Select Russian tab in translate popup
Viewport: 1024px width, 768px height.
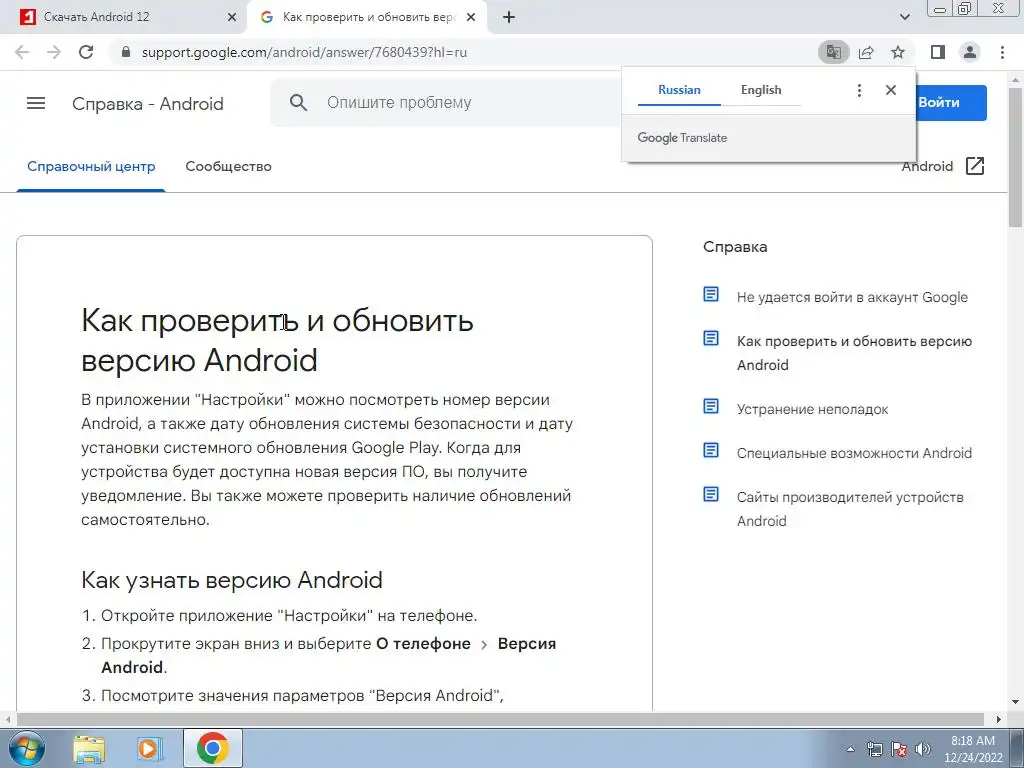(x=679, y=90)
